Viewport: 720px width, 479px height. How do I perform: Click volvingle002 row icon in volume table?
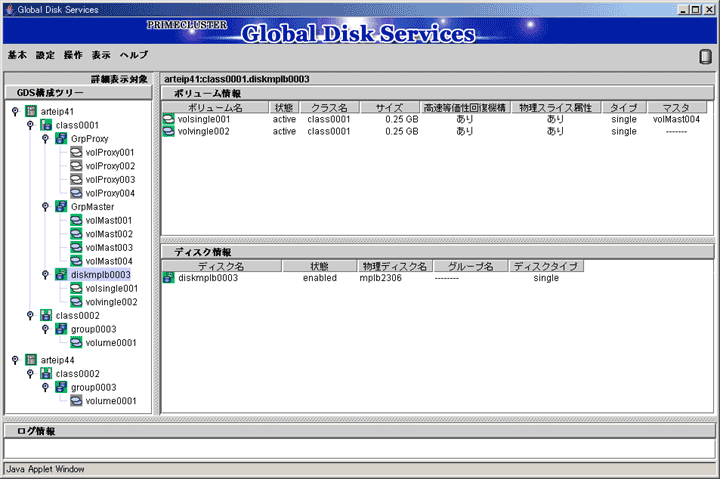(x=169, y=131)
